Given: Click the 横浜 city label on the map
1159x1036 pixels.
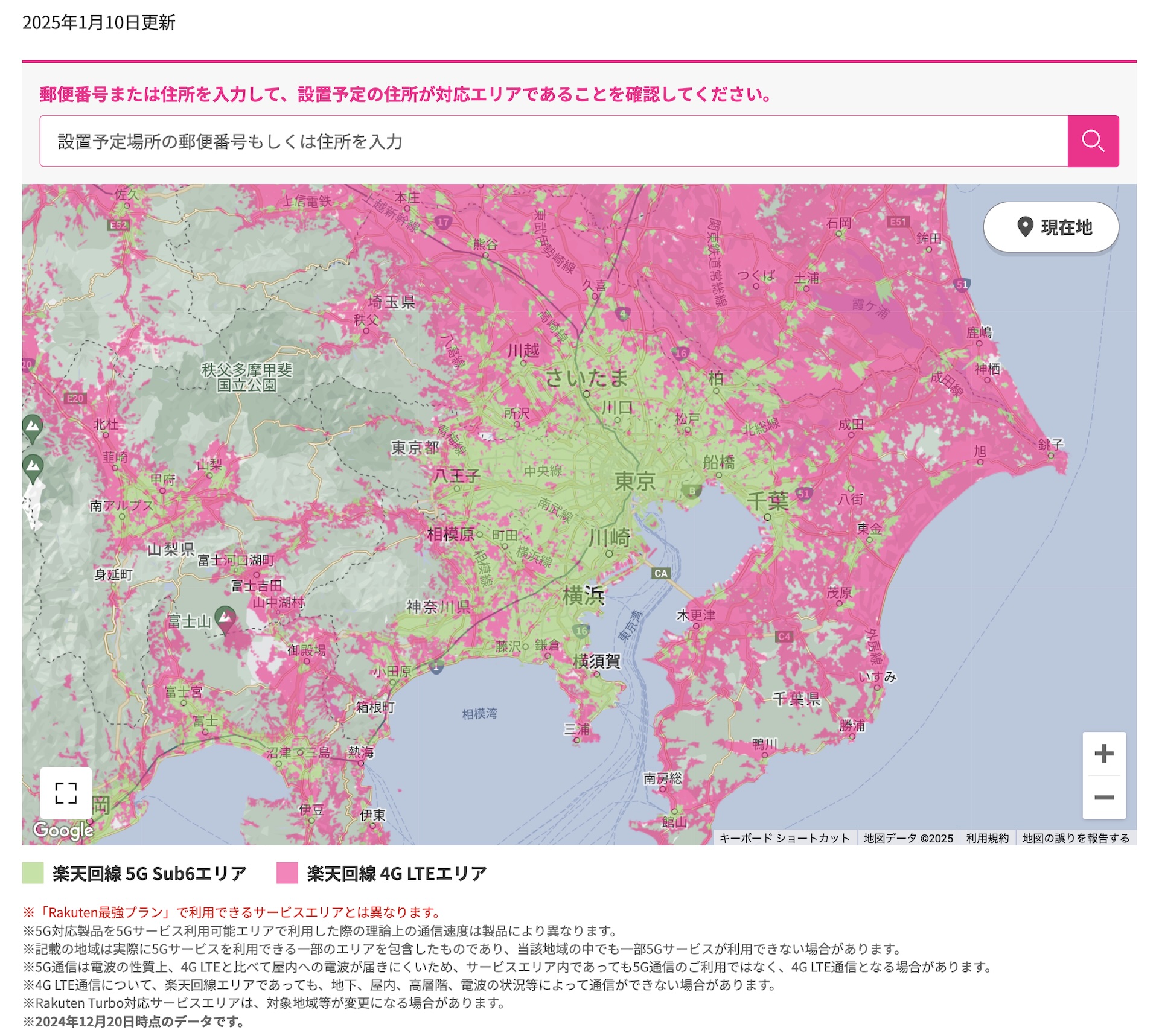Looking at the screenshot, I should click(x=583, y=596).
